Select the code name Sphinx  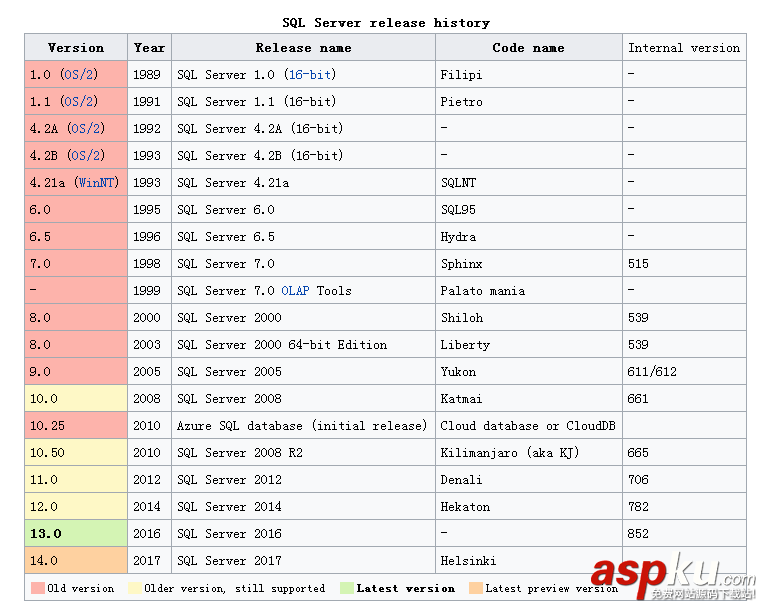[462, 264]
